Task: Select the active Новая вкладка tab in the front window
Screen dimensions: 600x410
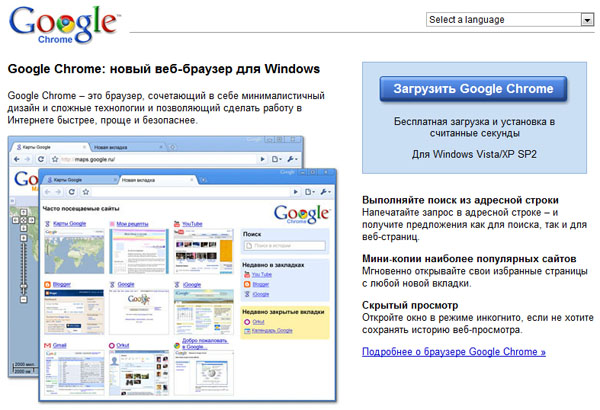Action: tap(158, 180)
